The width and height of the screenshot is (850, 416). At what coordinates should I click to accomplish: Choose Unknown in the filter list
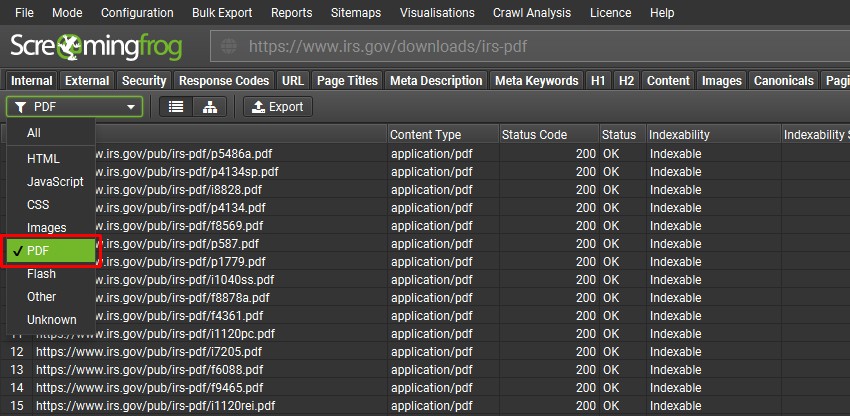pyautogui.click(x=51, y=319)
